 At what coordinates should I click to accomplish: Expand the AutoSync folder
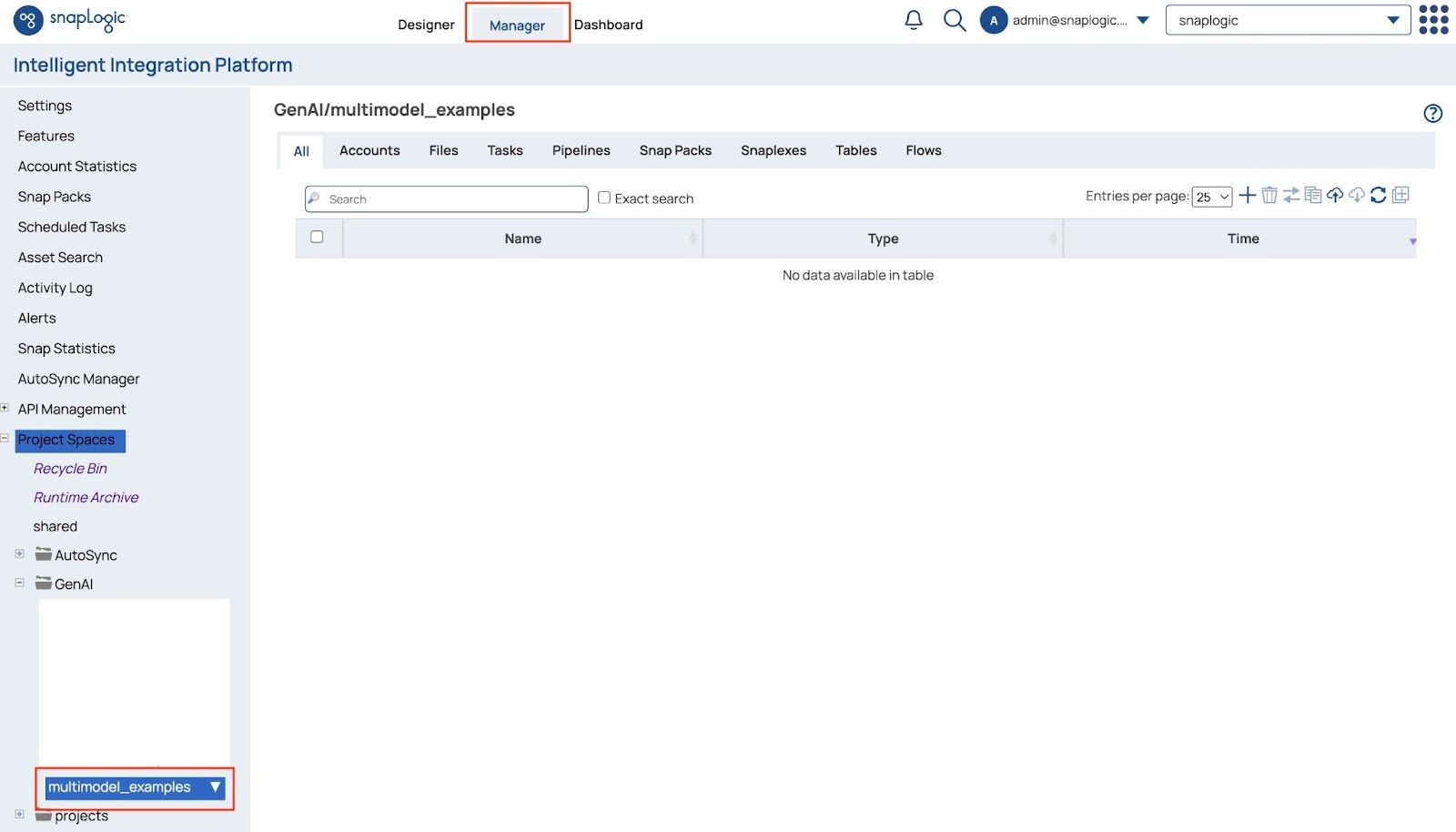click(x=19, y=553)
